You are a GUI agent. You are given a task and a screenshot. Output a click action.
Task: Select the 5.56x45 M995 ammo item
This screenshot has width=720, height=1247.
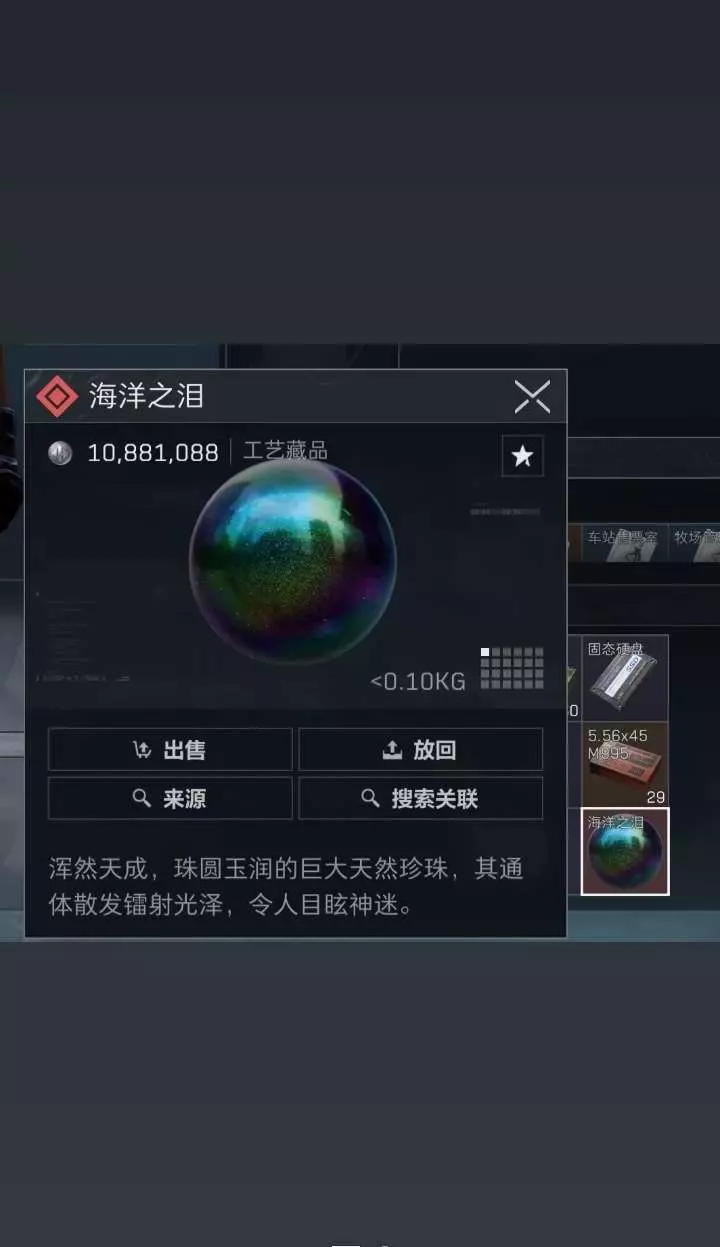626,765
